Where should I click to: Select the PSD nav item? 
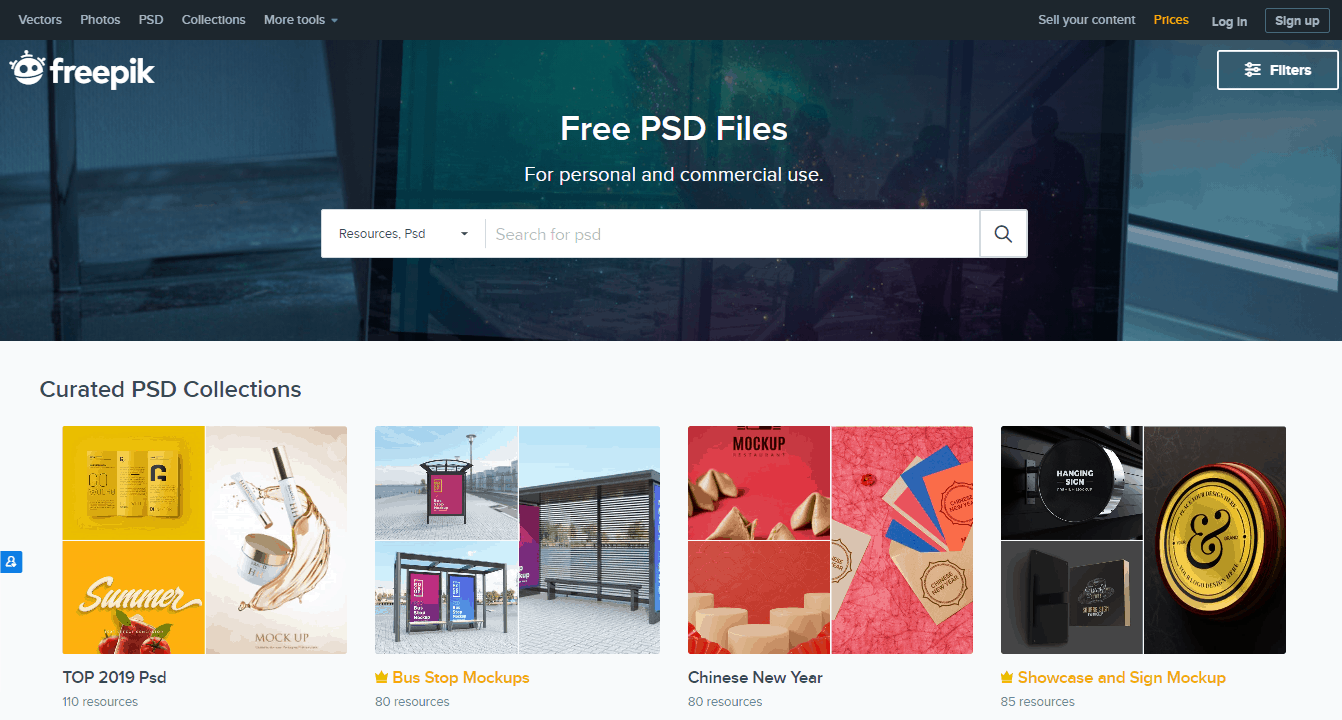[151, 20]
